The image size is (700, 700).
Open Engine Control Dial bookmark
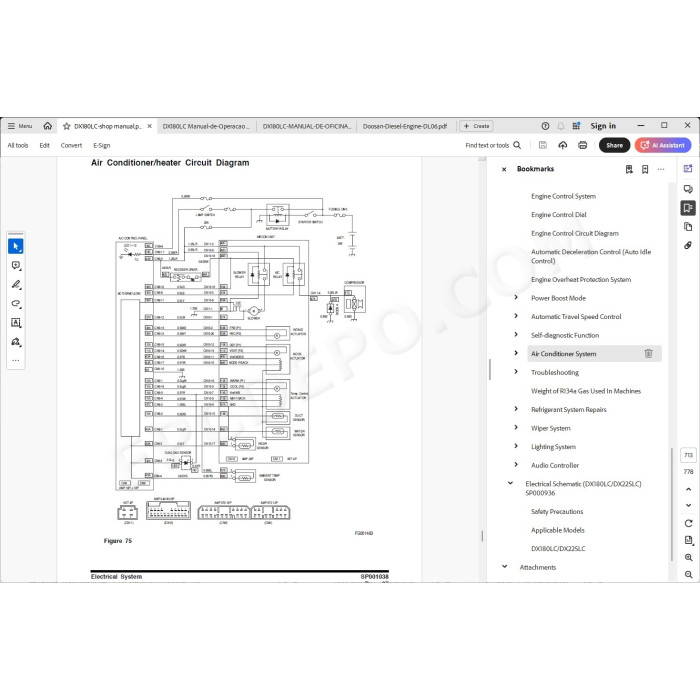tap(558, 215)
